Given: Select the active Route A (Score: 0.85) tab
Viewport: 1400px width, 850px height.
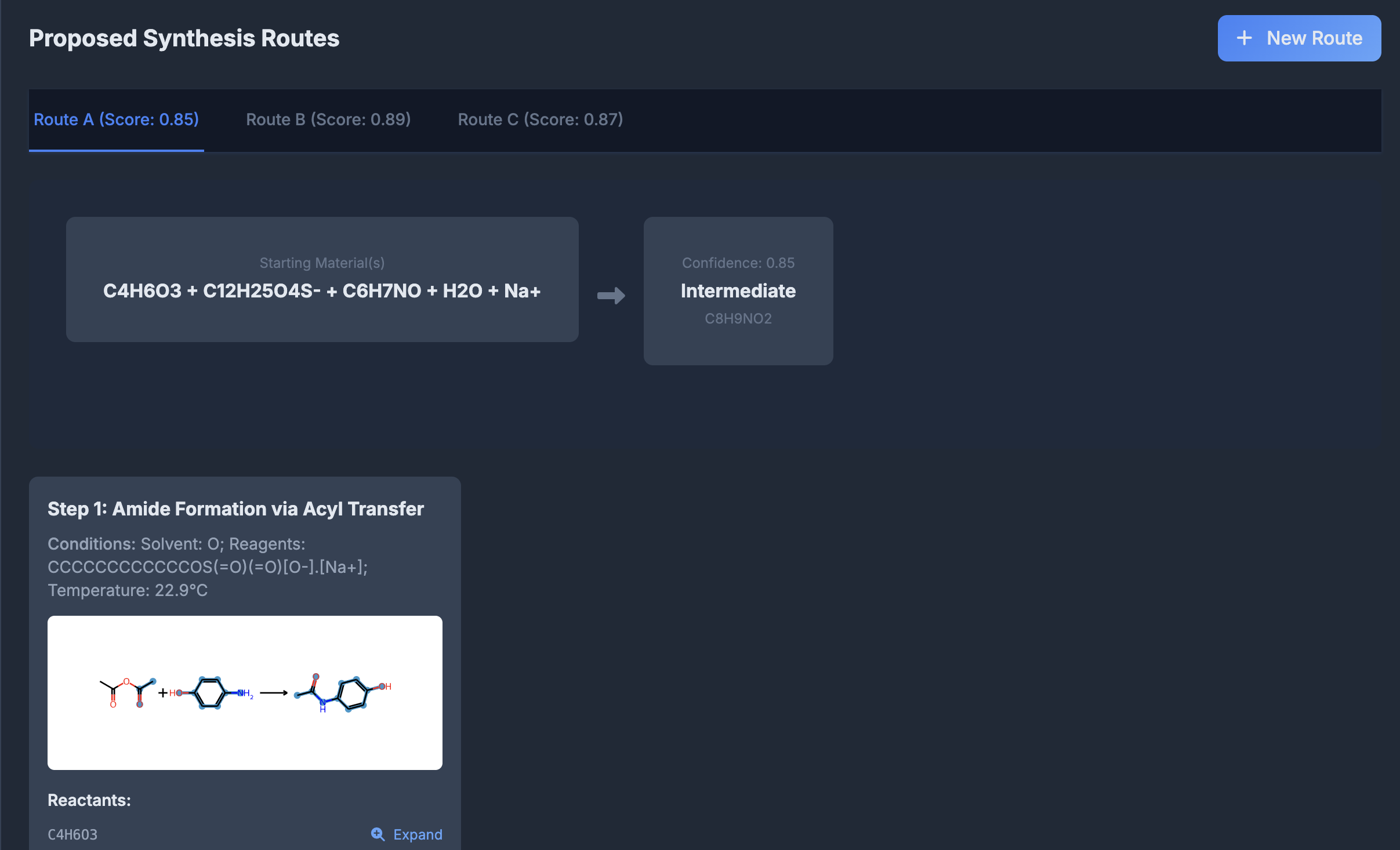Looking at the screenshot, I should pyautogui.click(x=116, y=119).
